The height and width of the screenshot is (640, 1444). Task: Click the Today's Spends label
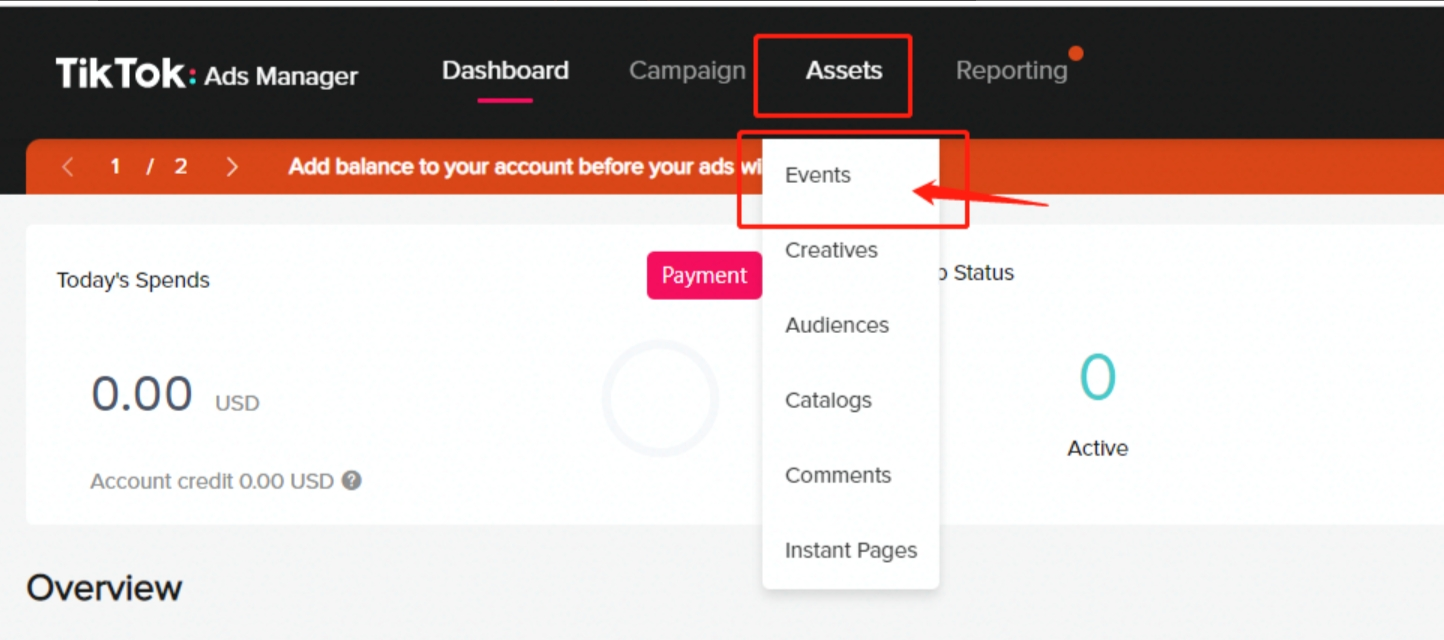pos(133,280)
